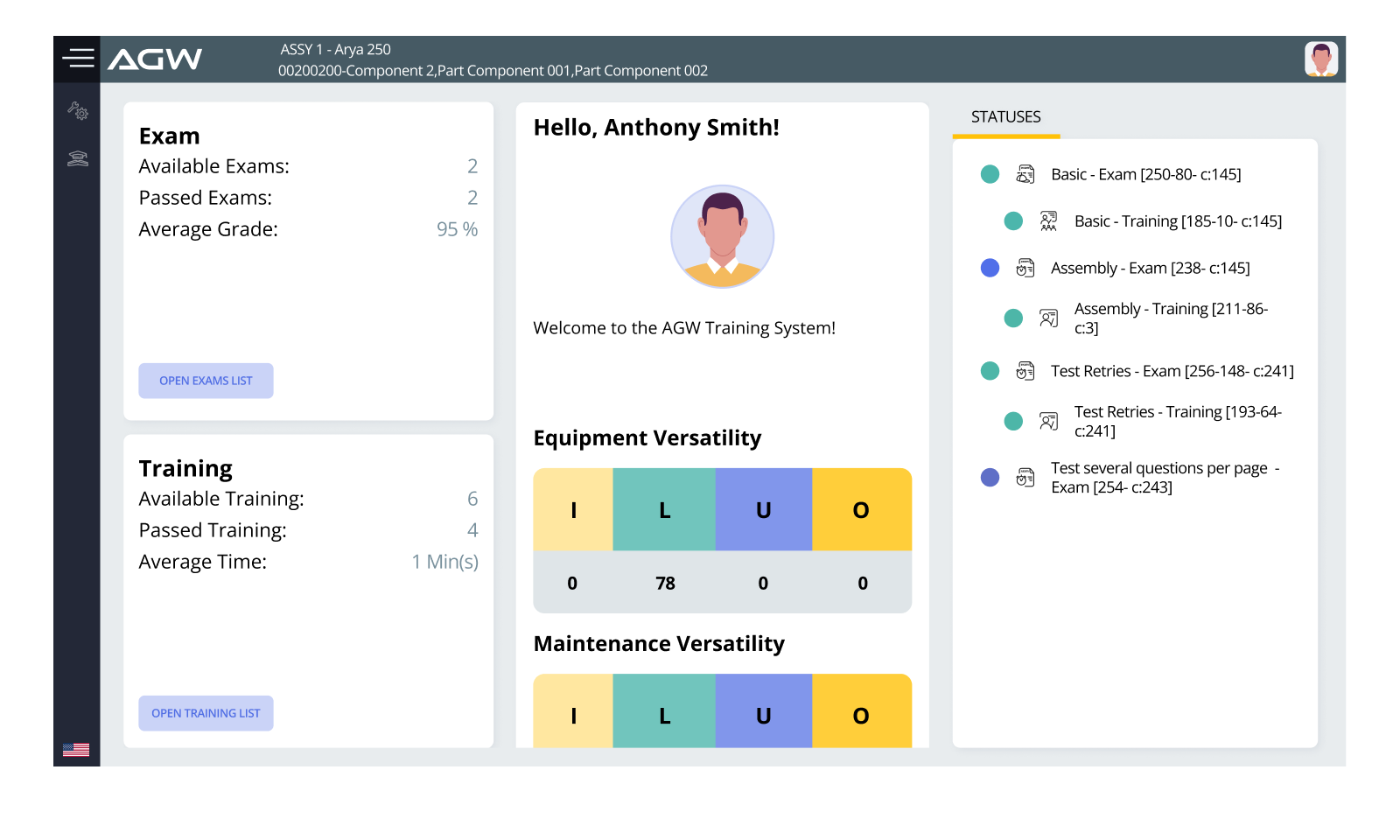Switch to the STATUSES tab
Image resolution: width=1400 pixels, height=840 pixels.
click(1006, 117)
